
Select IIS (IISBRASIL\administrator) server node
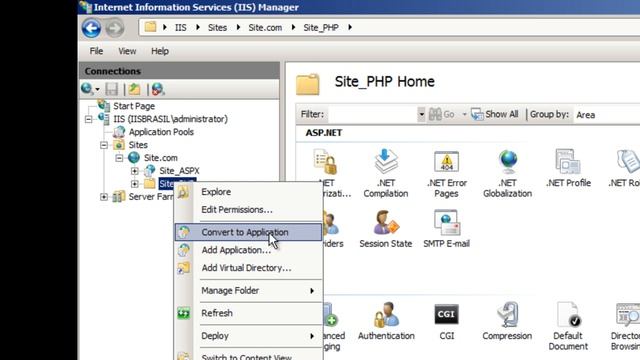point(170,119)
